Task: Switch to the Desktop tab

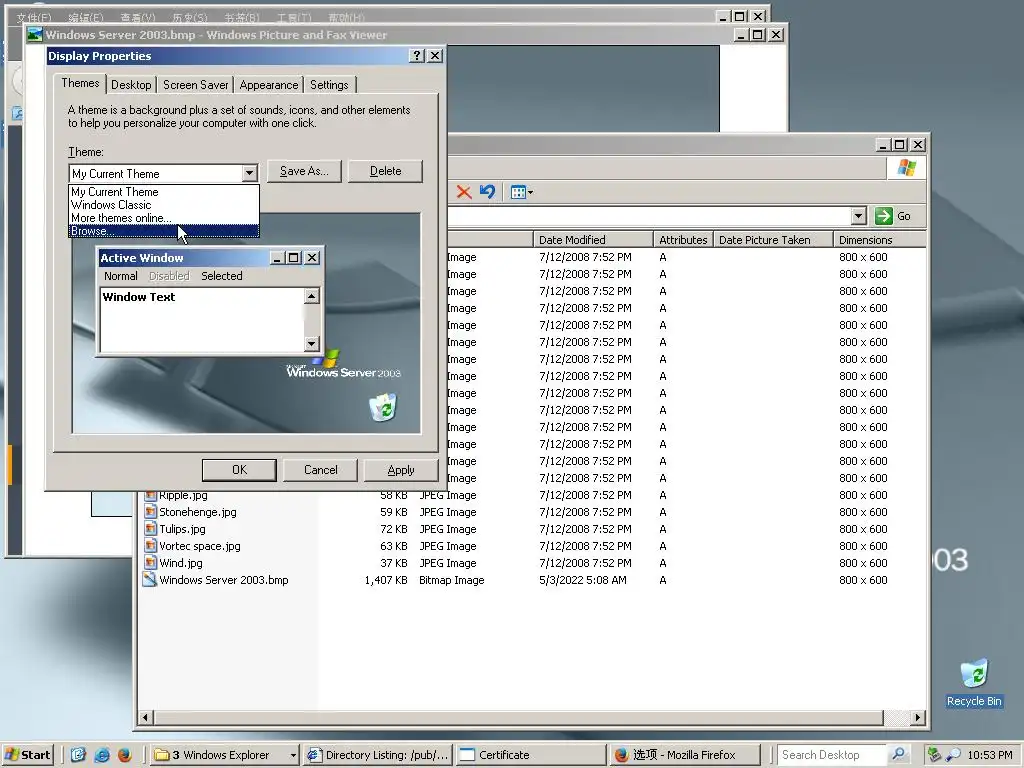Action: (131, 85)
